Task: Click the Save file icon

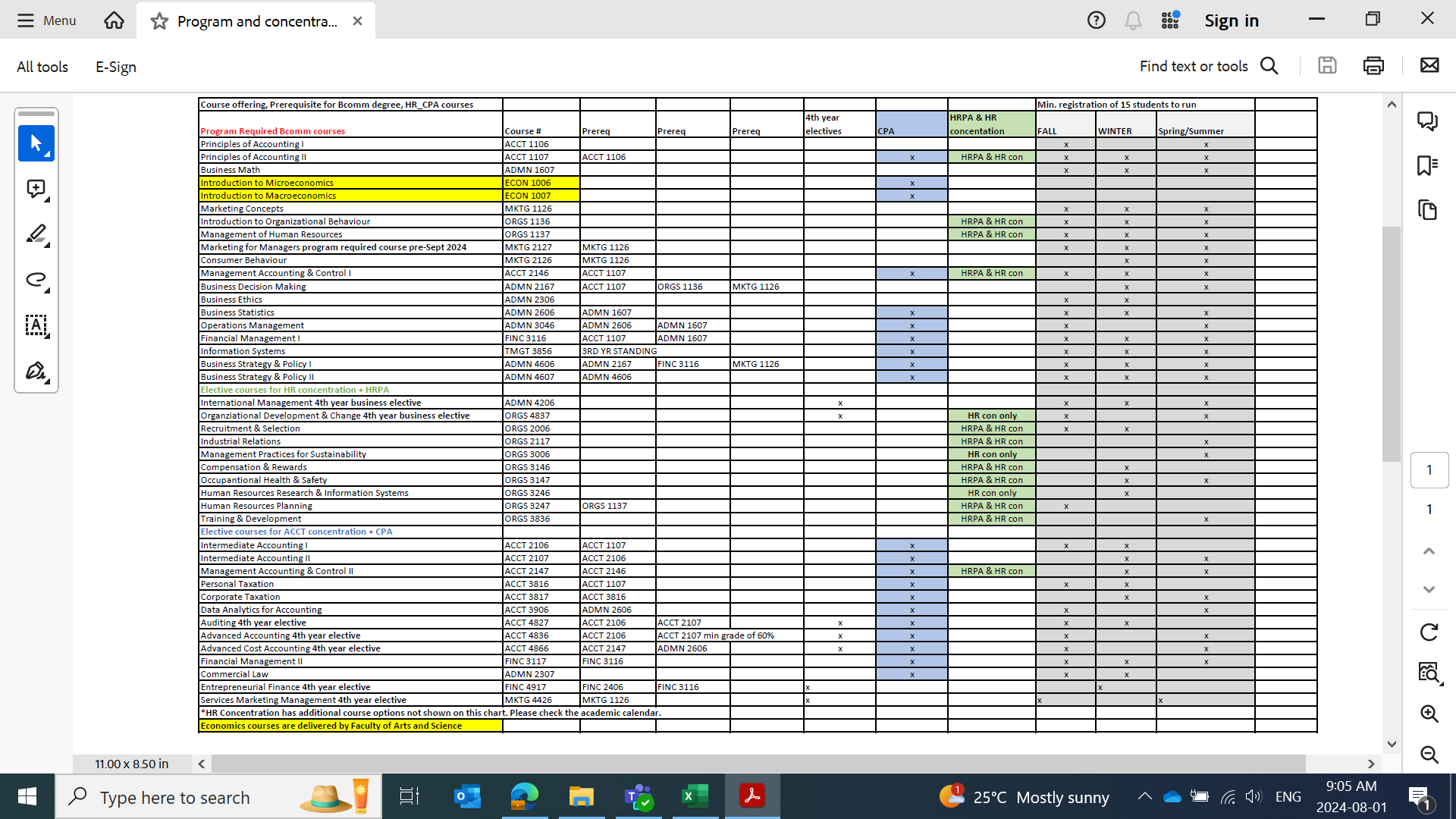Action: 1327,66
